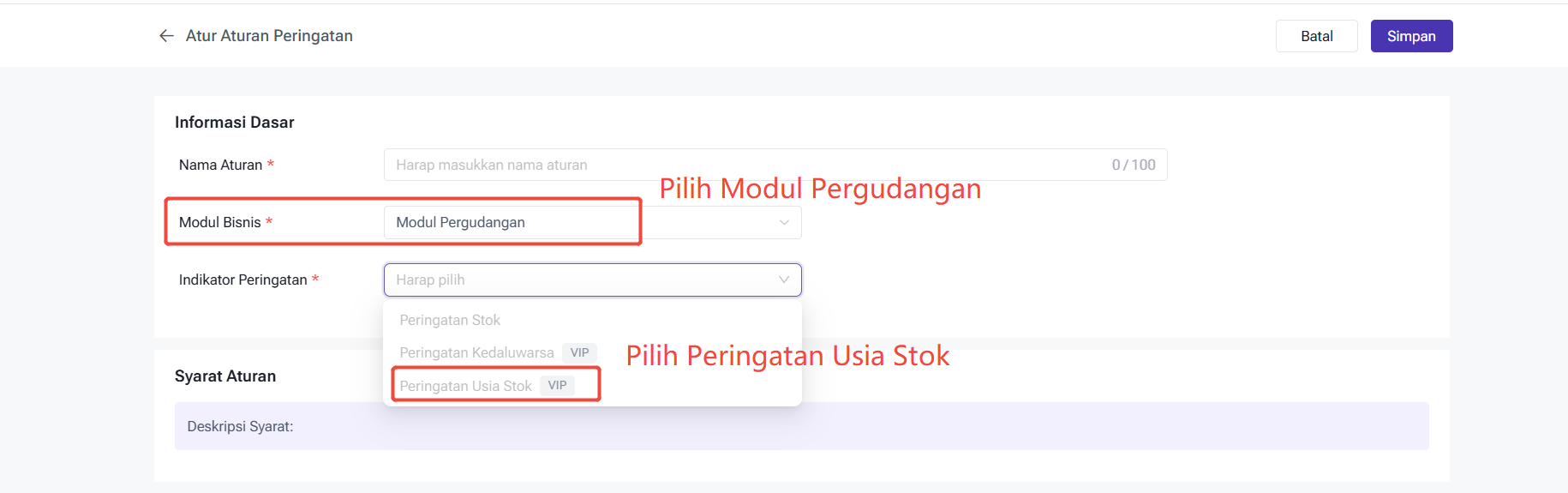Collapse the Indikator Peringatan chevron arrow
Image resolution: width=1568 pixels, height=493 pixels.
click(784, 280)
